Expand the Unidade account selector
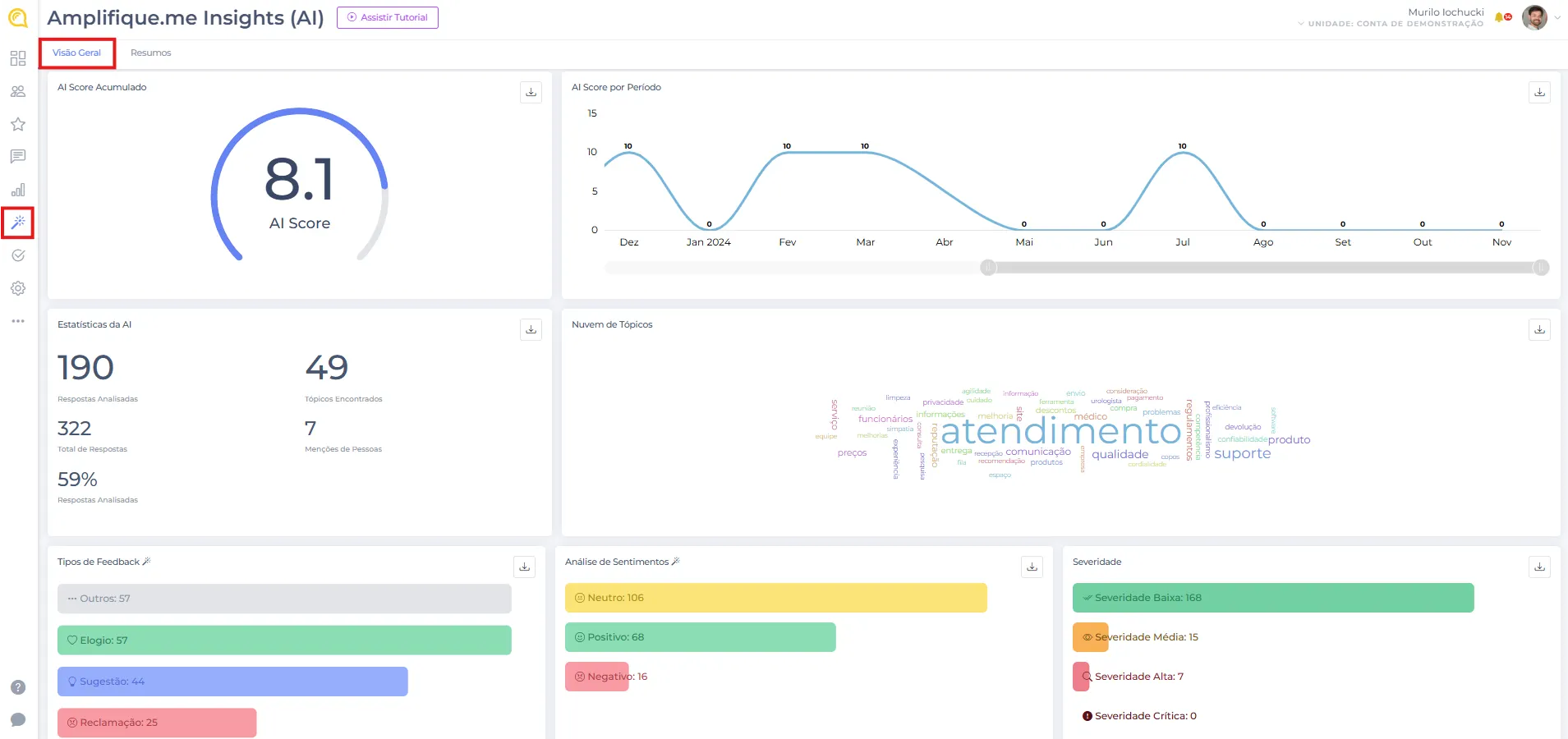1568x739 pixels. tap(1391, 24)
